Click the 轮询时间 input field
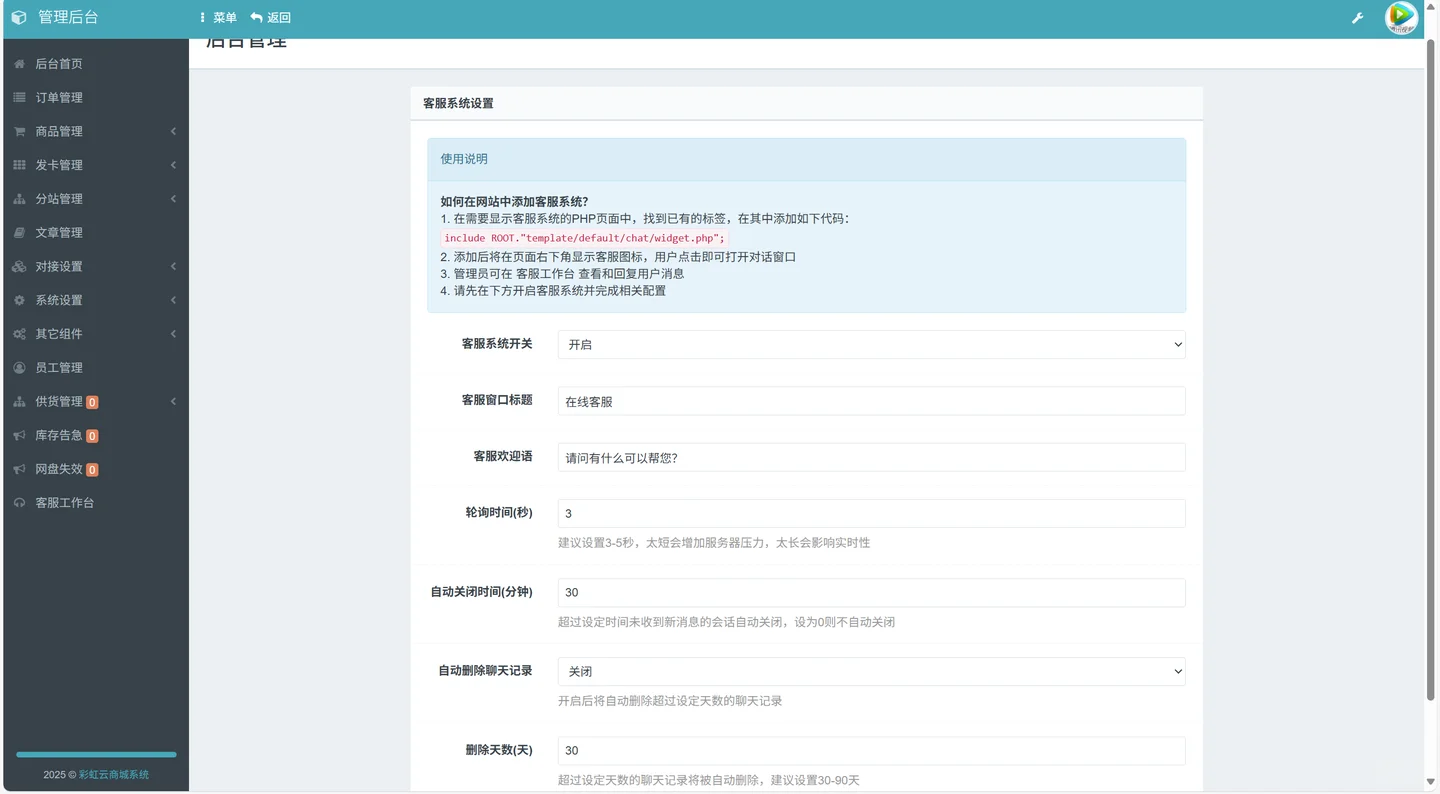 coord(870,513)
